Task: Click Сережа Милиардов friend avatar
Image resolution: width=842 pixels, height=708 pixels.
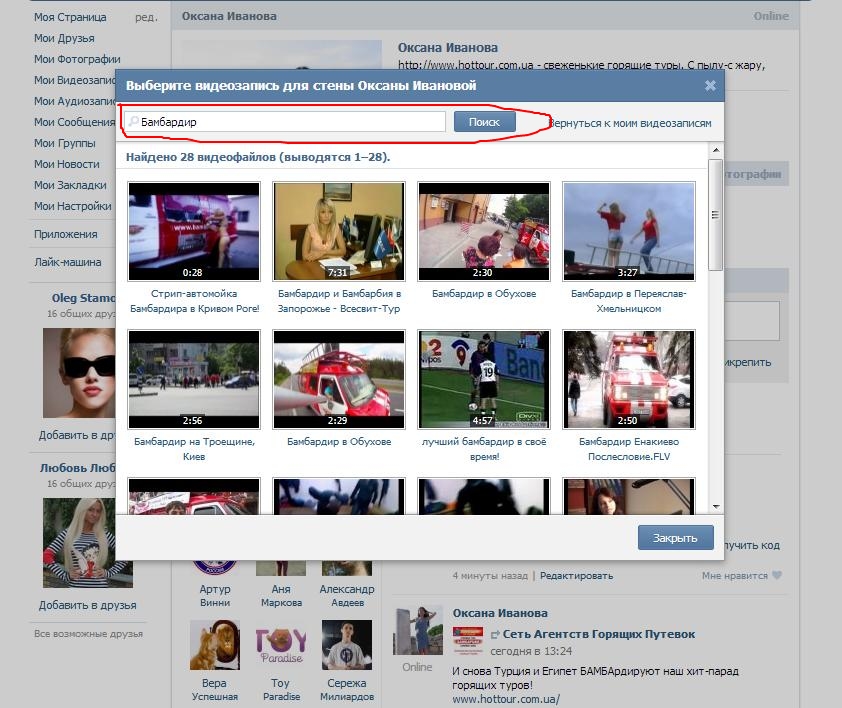Action: 347,645
